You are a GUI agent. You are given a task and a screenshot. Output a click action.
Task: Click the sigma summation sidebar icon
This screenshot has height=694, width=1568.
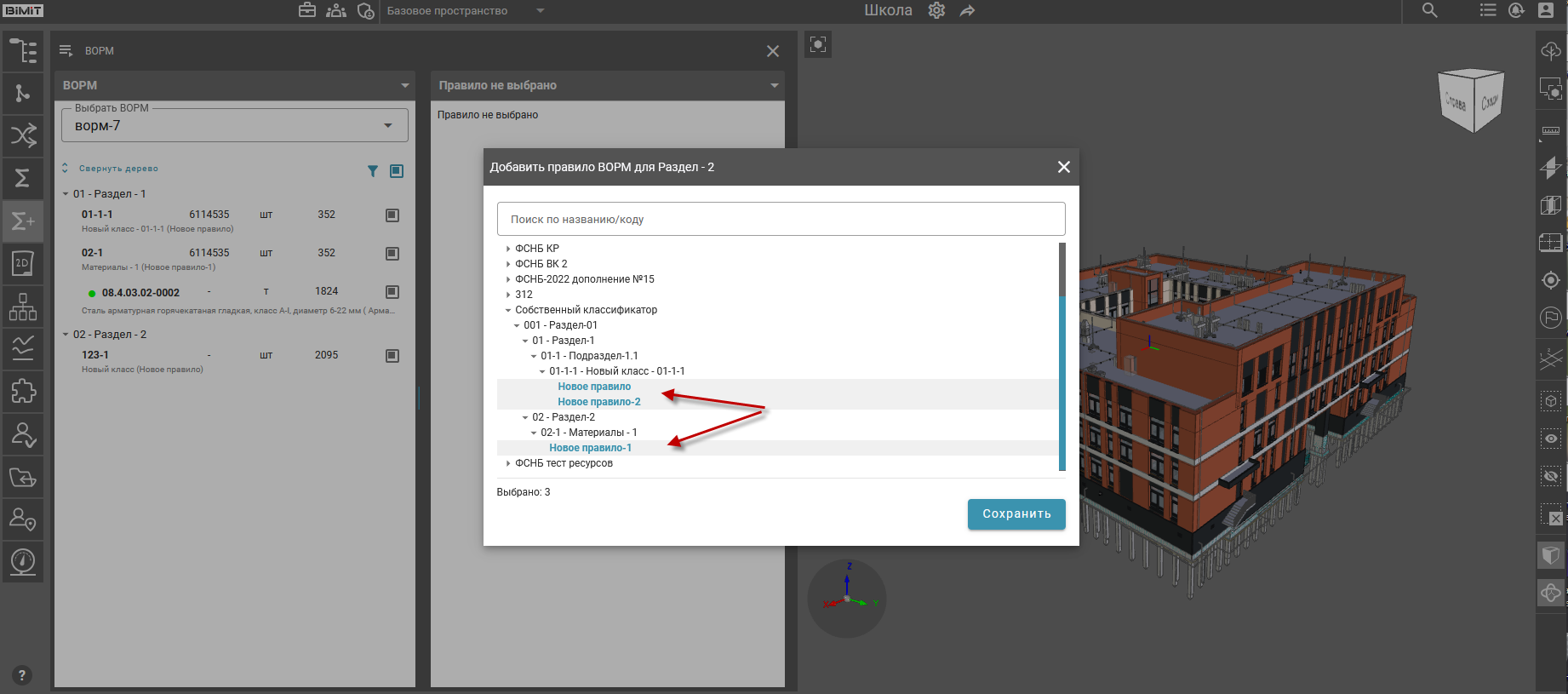click(23, 178)
